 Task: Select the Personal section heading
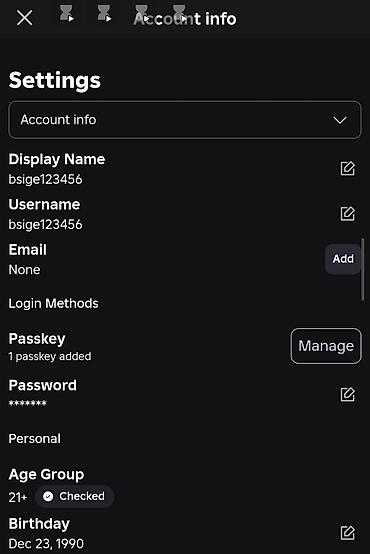pyautogui.click(x=35, y=439)
